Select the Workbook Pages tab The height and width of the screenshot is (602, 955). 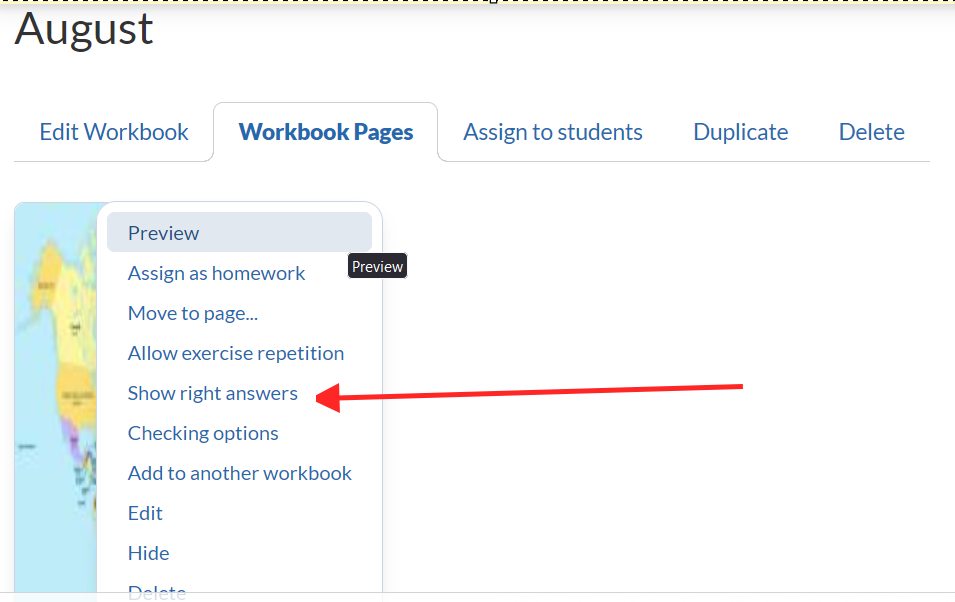tap(326, 132)
